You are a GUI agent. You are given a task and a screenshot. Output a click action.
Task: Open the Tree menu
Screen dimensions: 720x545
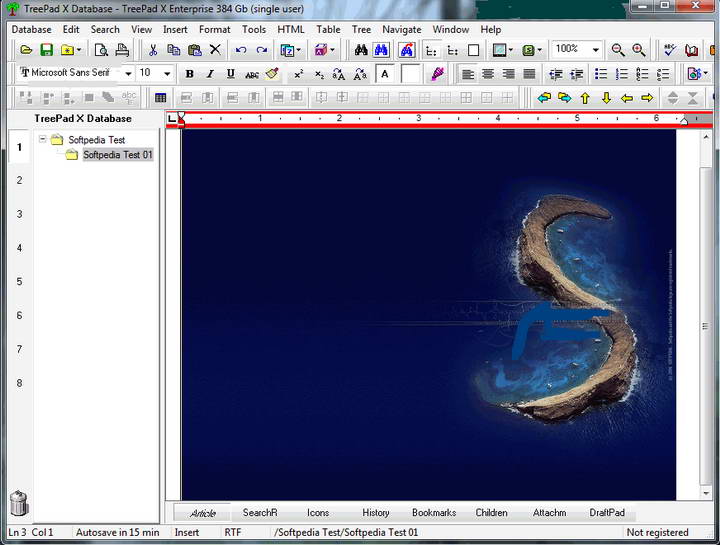361,29
